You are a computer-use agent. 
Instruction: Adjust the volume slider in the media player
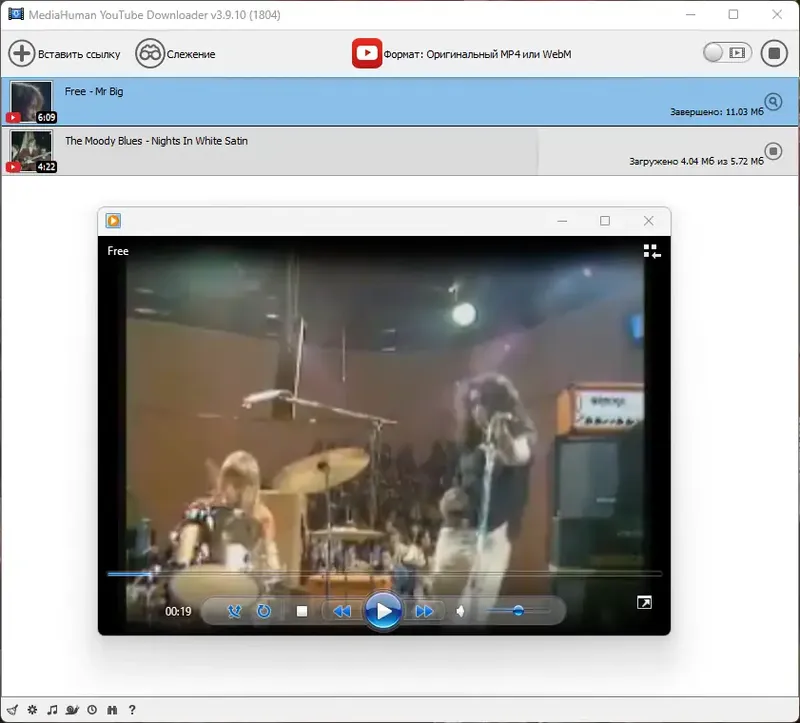(x=518, y=610)
